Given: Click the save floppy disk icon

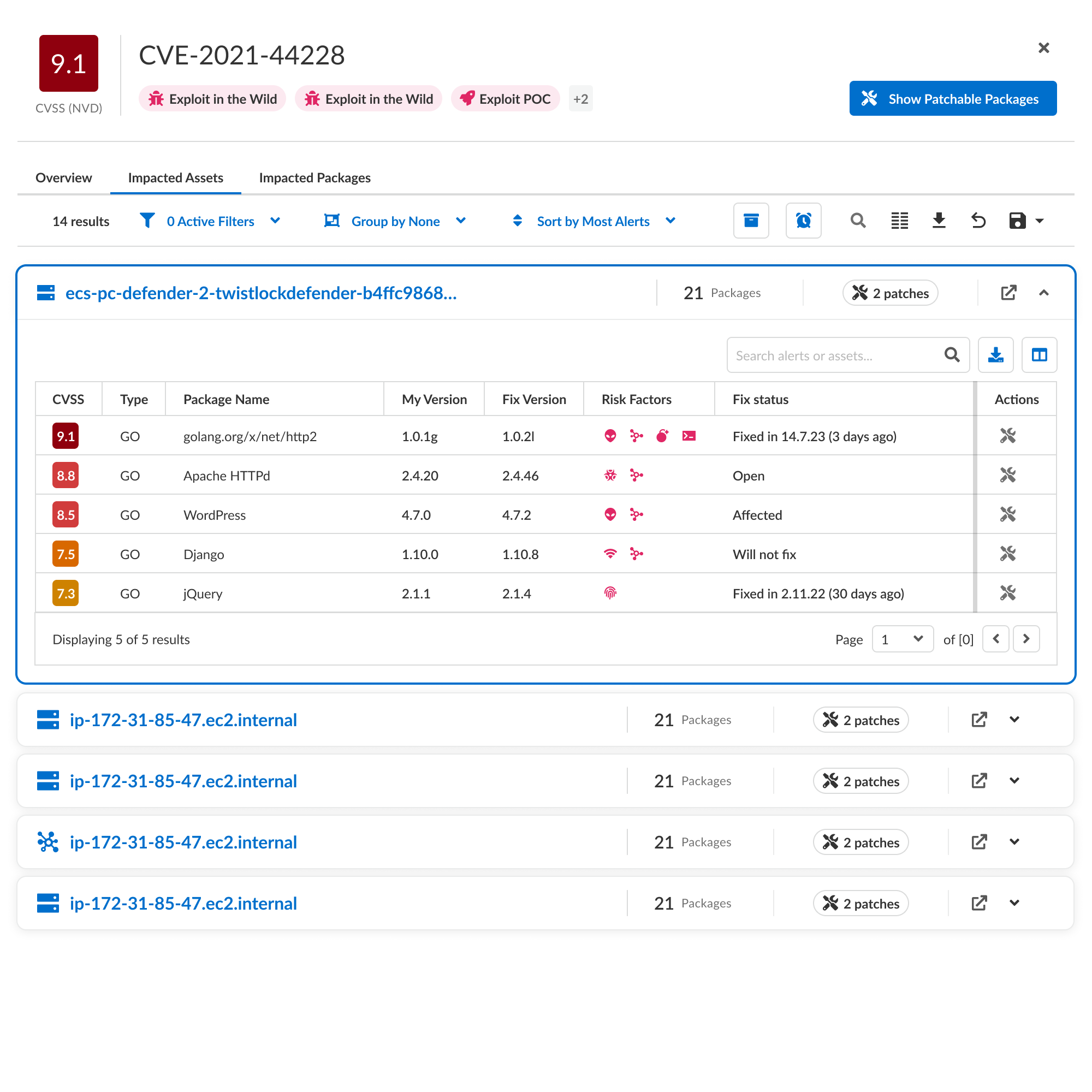Looking at the screenshot, I should (1017, 221).
